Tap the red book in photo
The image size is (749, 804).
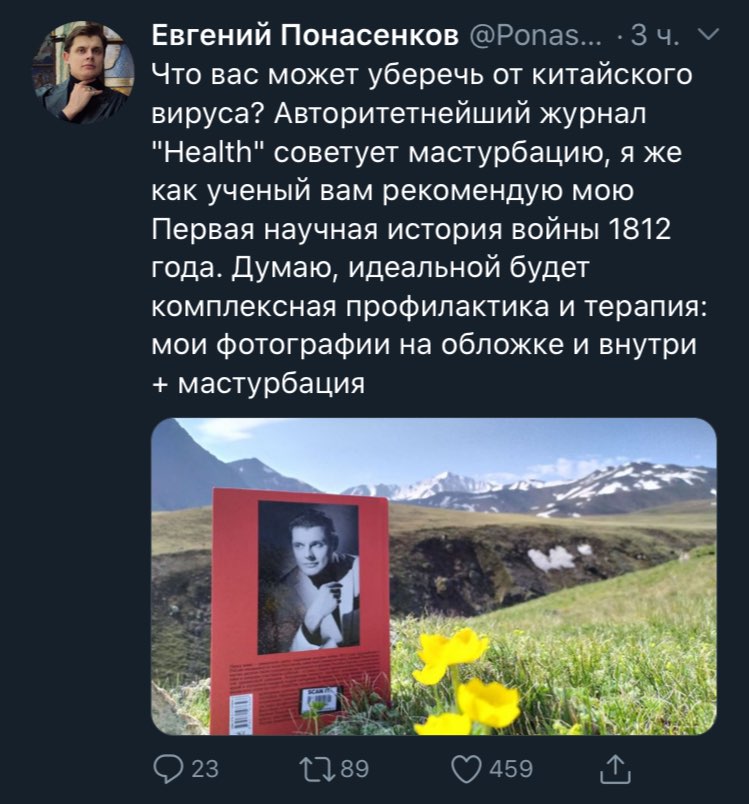[x=300, y=610]
